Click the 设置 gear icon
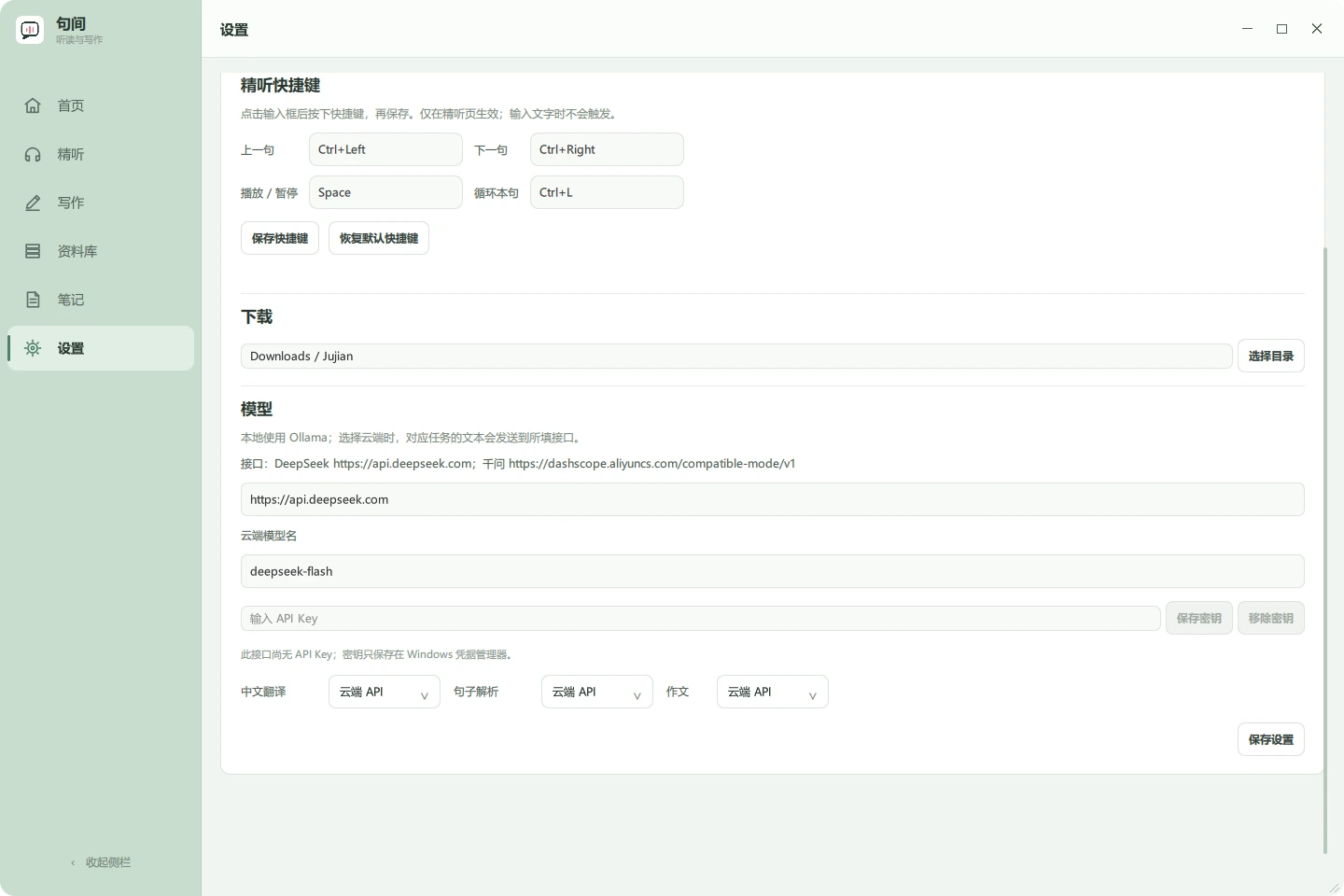The image size is (1344, 896). [33, 348]
